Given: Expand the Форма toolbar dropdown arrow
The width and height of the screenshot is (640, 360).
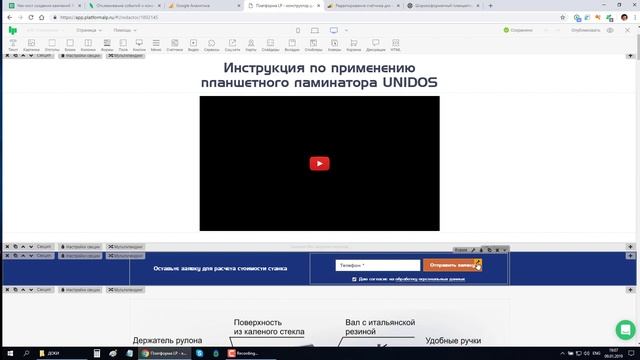Looking at the screenshot, I should click(504, 250).
